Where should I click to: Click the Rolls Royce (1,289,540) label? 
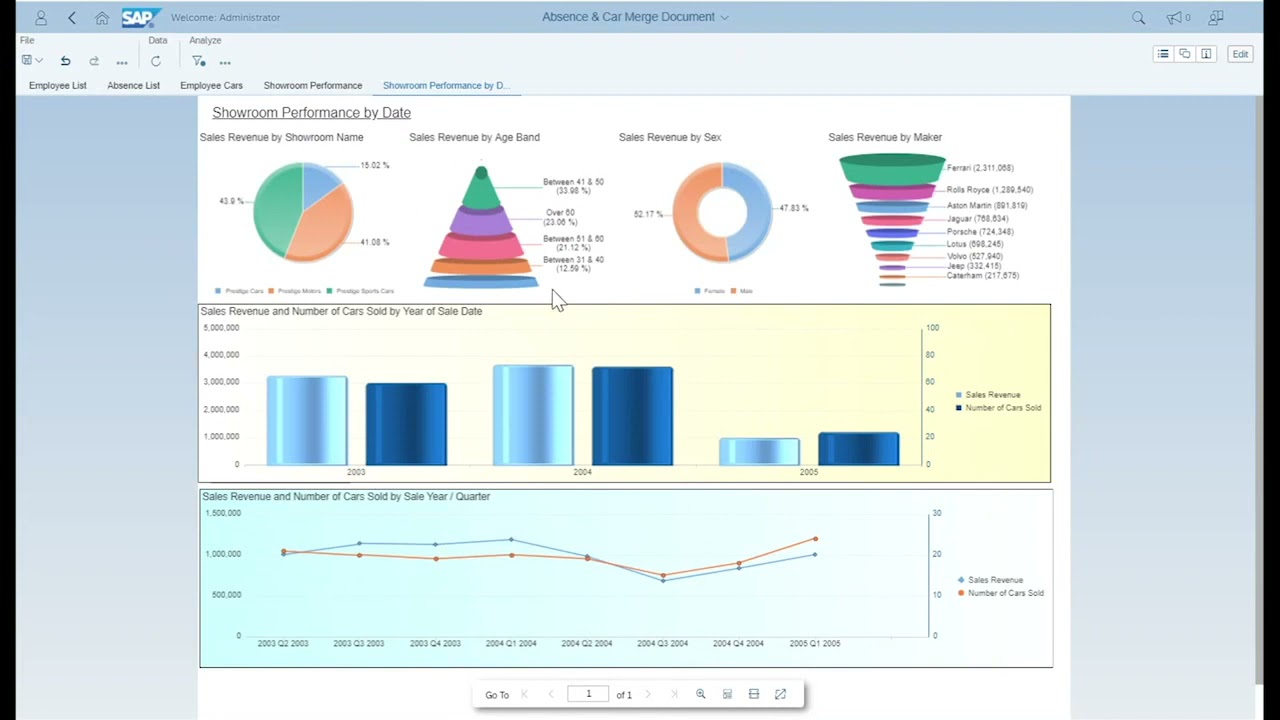pos(990,189)
